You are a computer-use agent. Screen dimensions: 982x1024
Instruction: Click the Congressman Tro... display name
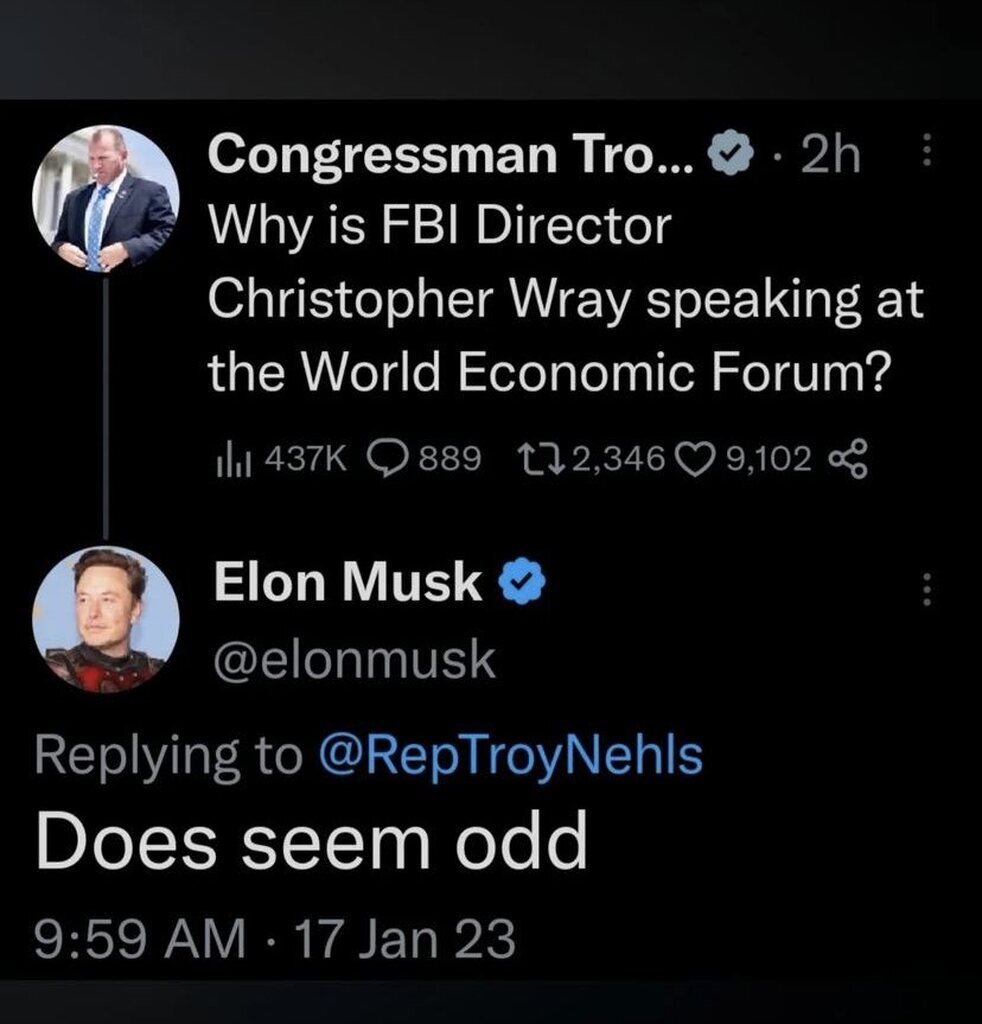pos(448,156)
